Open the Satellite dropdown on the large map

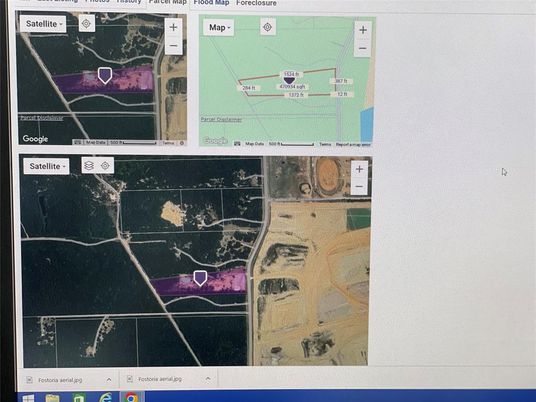(47, 166)
